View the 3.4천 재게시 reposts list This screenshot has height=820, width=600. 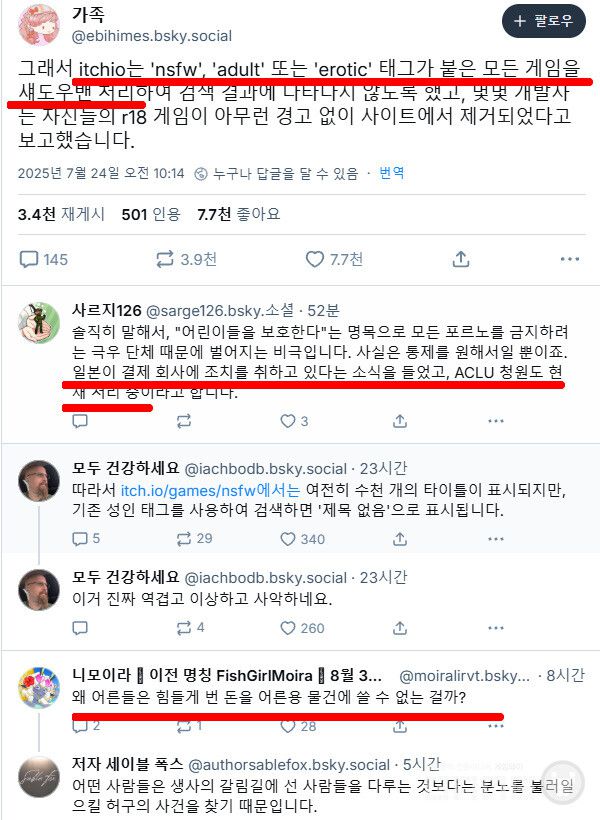pyautogui.click(x=61, y=214)
